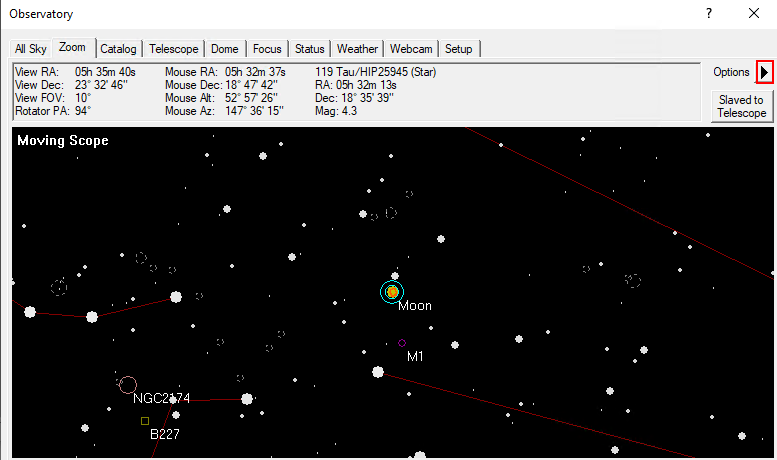Select the M1 object marker
This screenshot has width=777, height=460.
click(x=402, y=343)
